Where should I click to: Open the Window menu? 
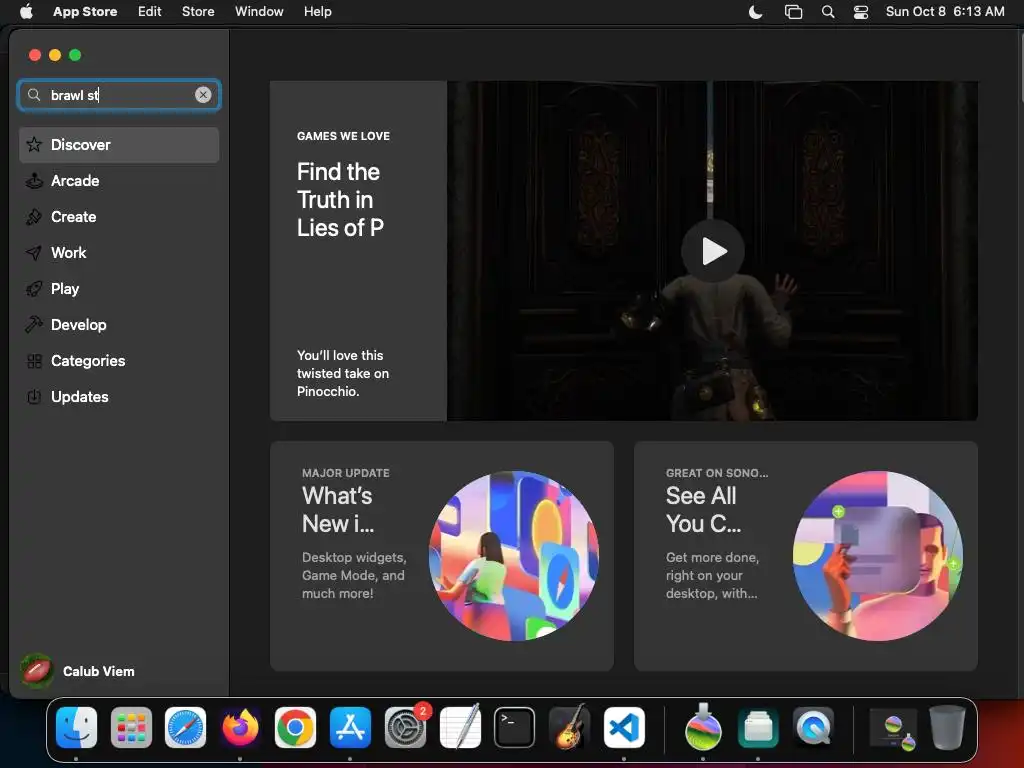259,11
